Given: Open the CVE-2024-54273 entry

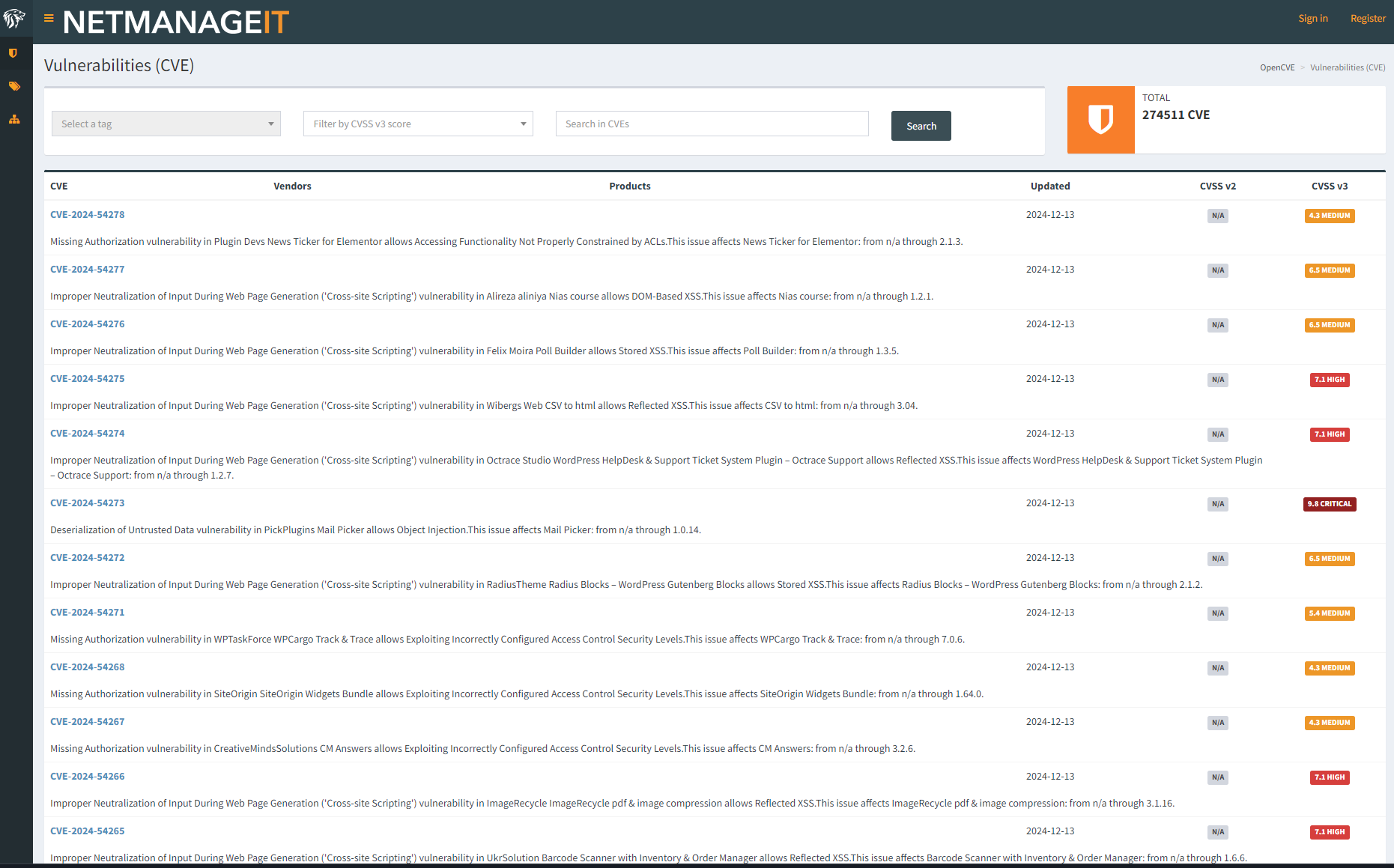Looking at the screenshot, I should pos(88,503).
